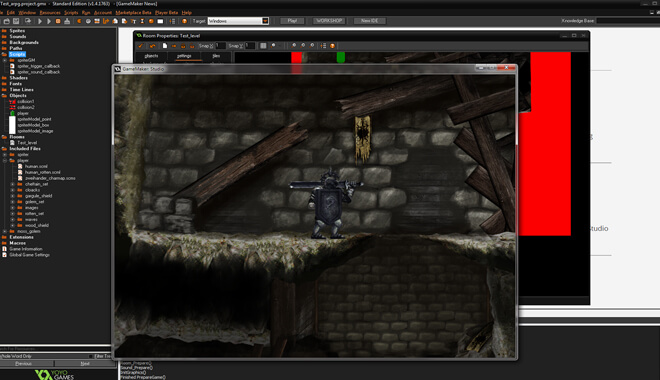The image size is (660, 380).
Task: Open the Scripts menu
Action: click(71, 13)
